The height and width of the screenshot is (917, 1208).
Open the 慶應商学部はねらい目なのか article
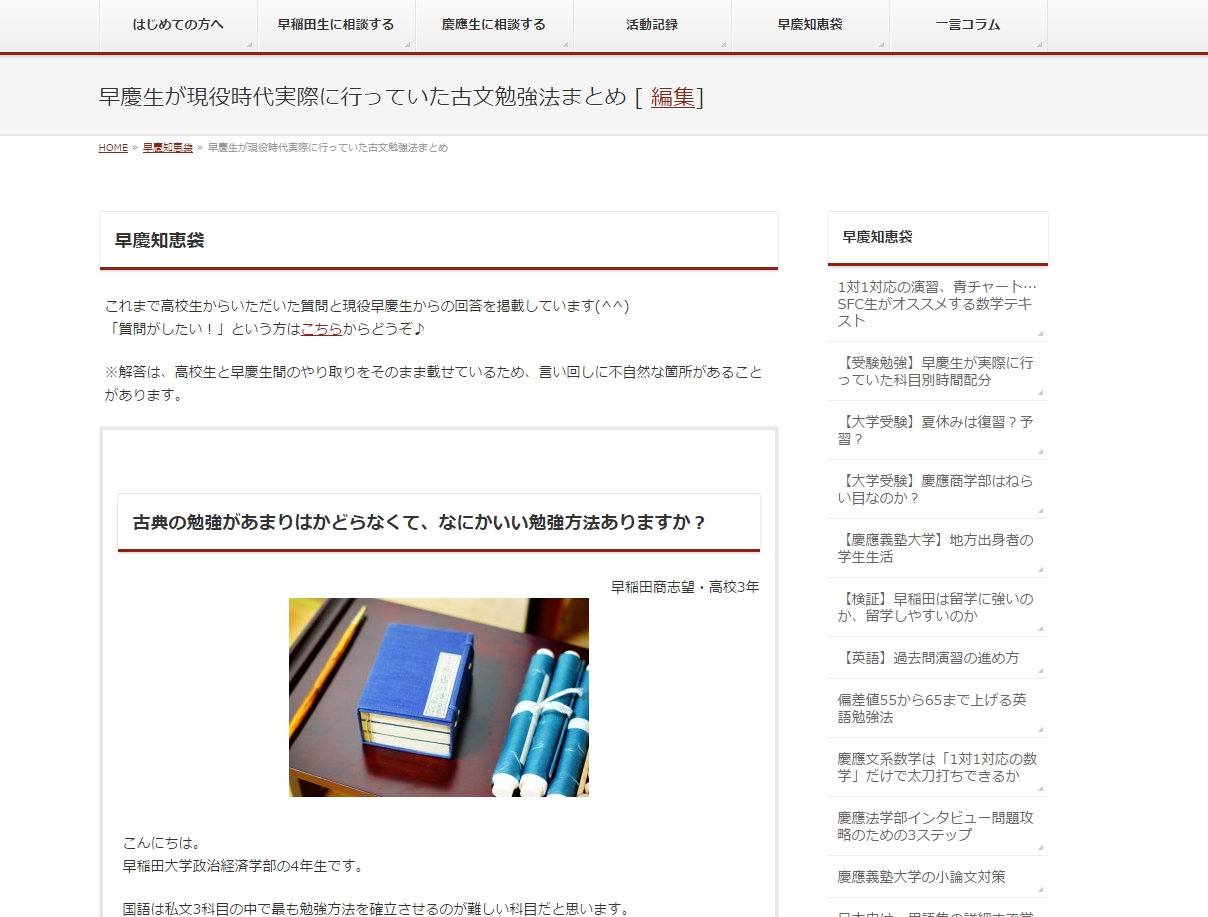[938, 490]
